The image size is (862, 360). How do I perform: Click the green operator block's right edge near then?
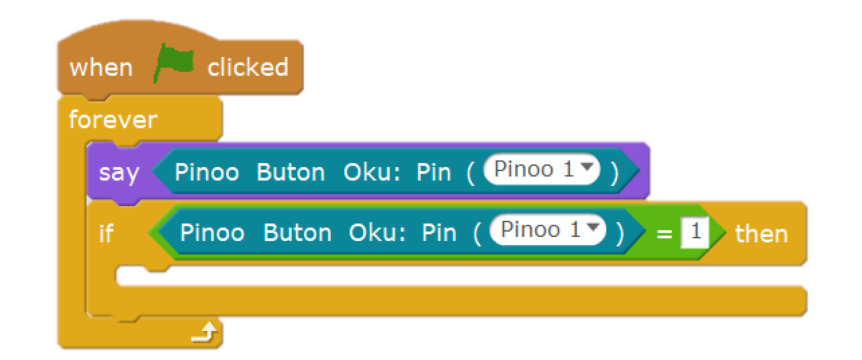coord(716,233)
